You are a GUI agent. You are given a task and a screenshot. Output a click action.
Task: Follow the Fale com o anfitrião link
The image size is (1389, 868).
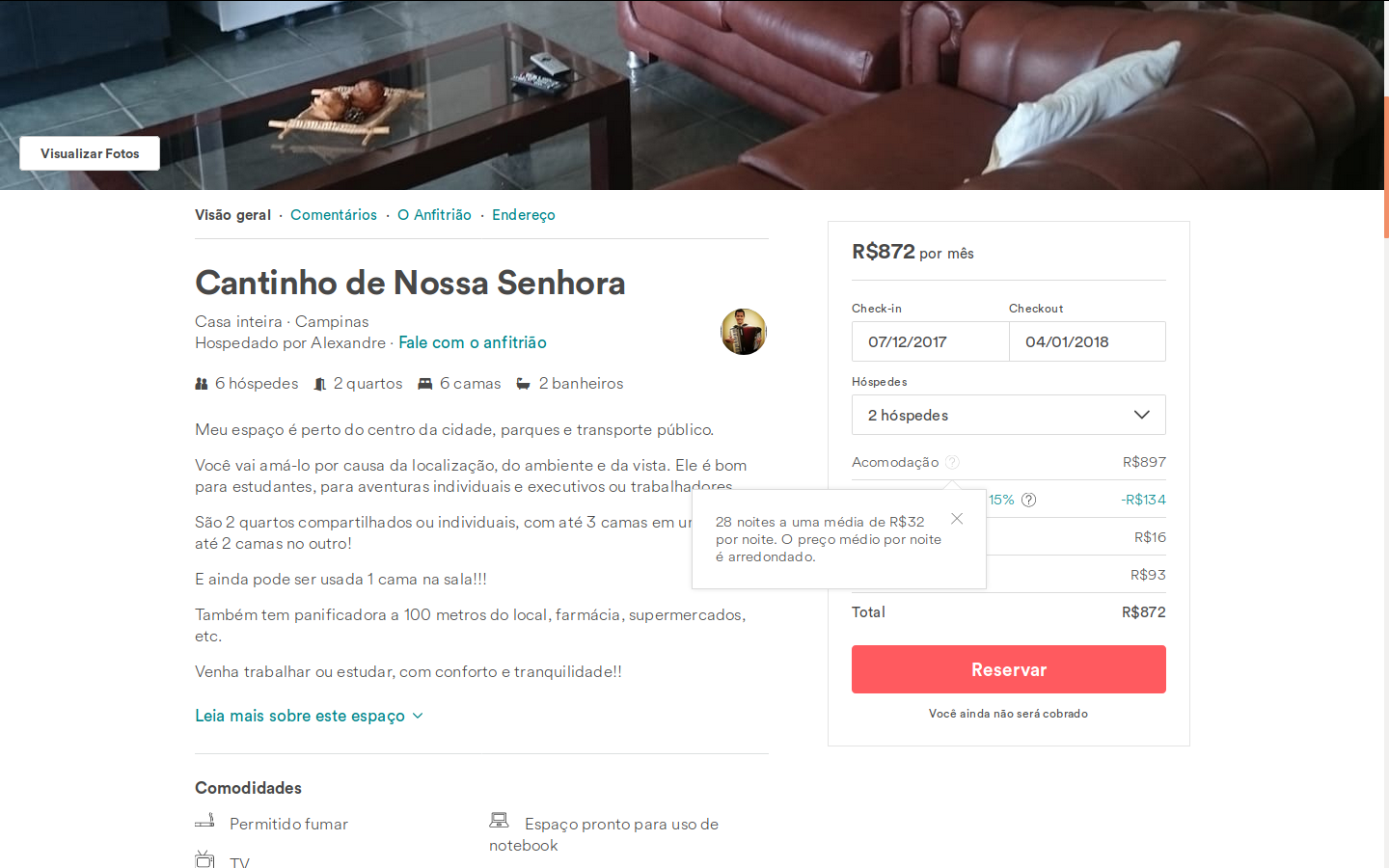click(x=473, y=342)
